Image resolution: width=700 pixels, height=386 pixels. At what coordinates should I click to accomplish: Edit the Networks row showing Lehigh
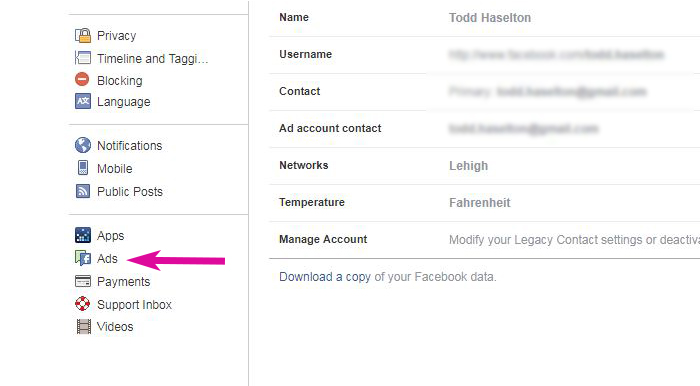[484, 166]
